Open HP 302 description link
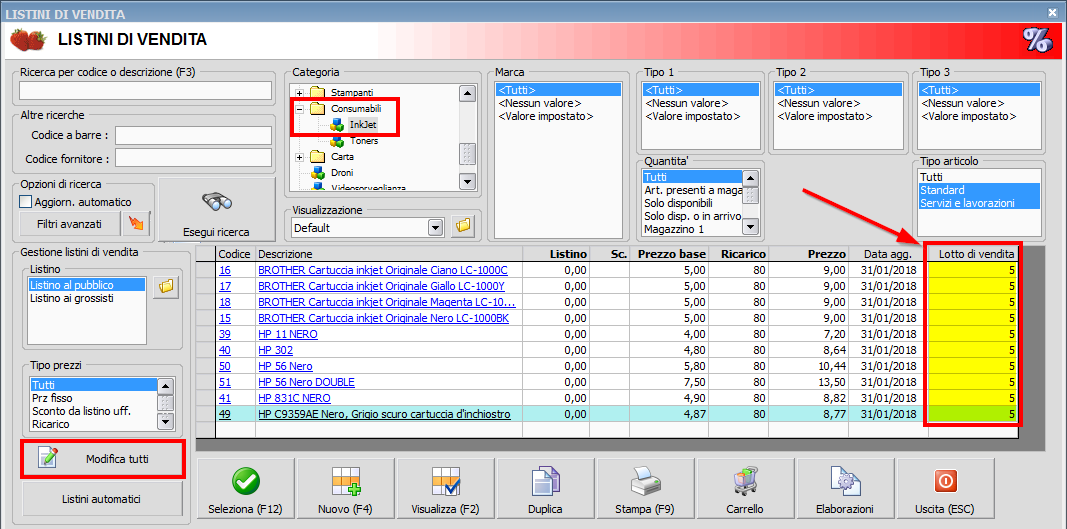This screenshot has width=1067, height=529. pos(276,351)
